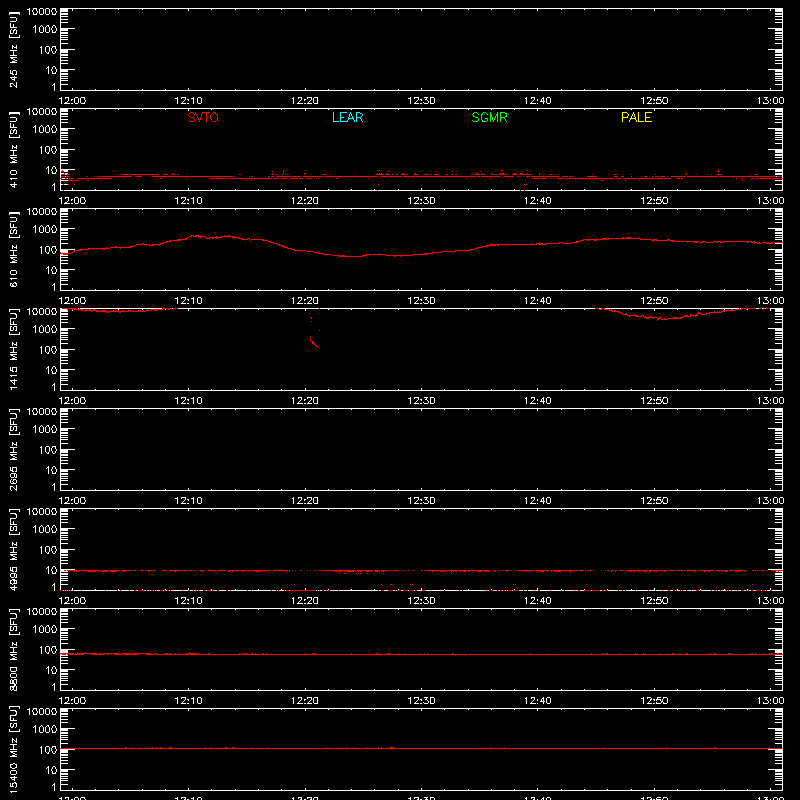Click the 1000 y-axis value in the 2695 MHz panel
The image size is (800, 800).
[x=45, y=430]
